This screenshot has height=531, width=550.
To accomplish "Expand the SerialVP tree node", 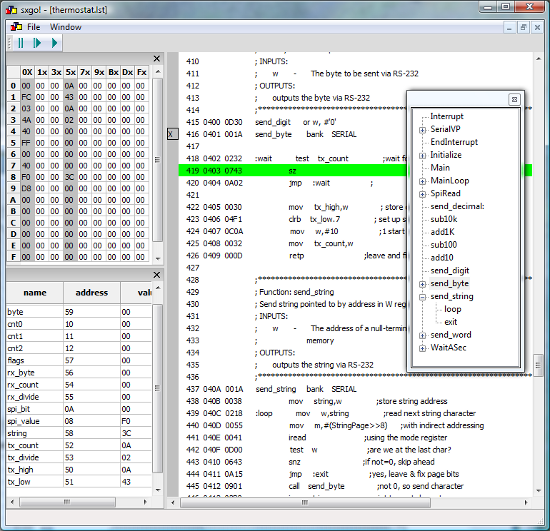I will pyautogui.click(x=422, y=130).
